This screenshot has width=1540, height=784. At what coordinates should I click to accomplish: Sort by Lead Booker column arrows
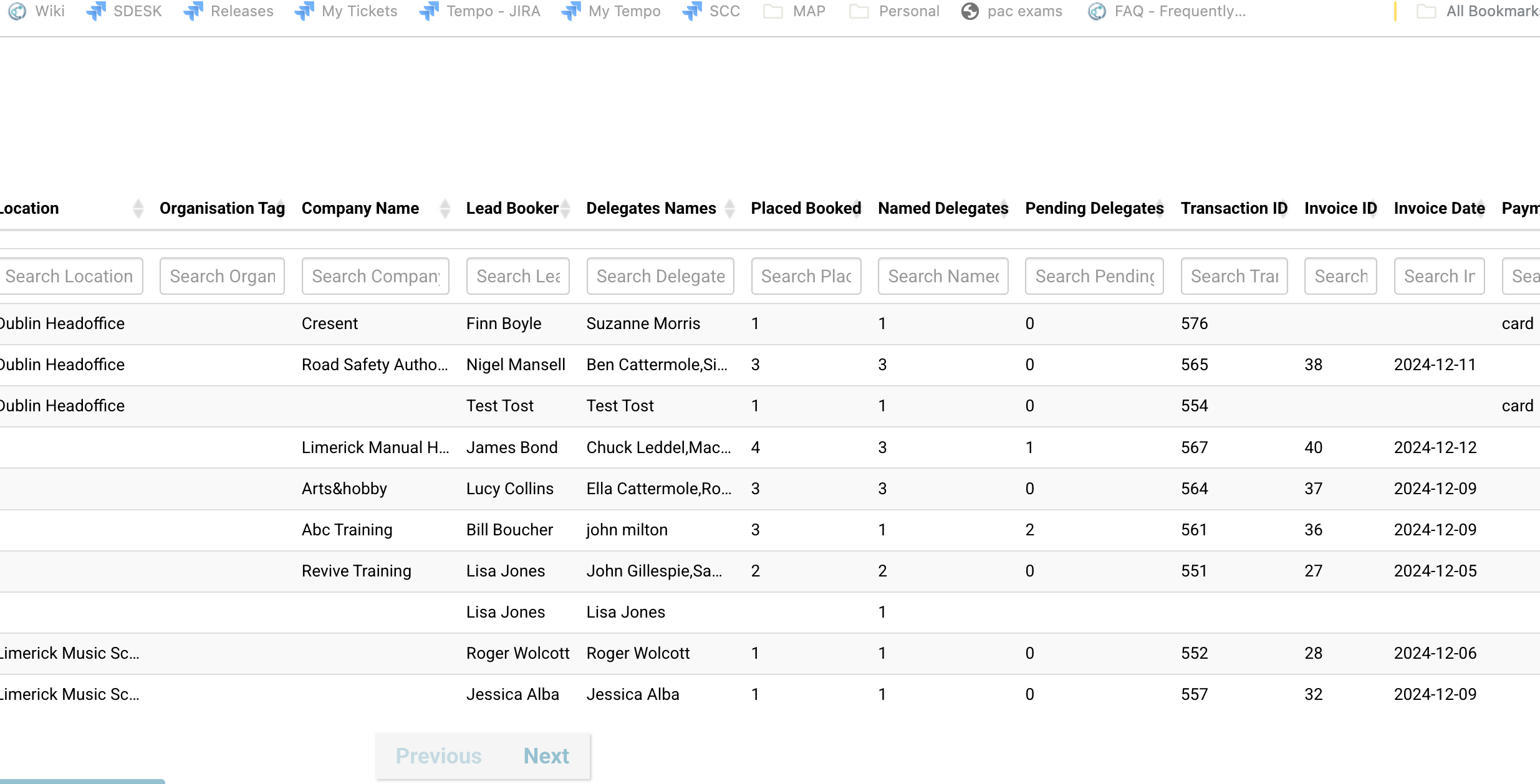pos(565,208)
